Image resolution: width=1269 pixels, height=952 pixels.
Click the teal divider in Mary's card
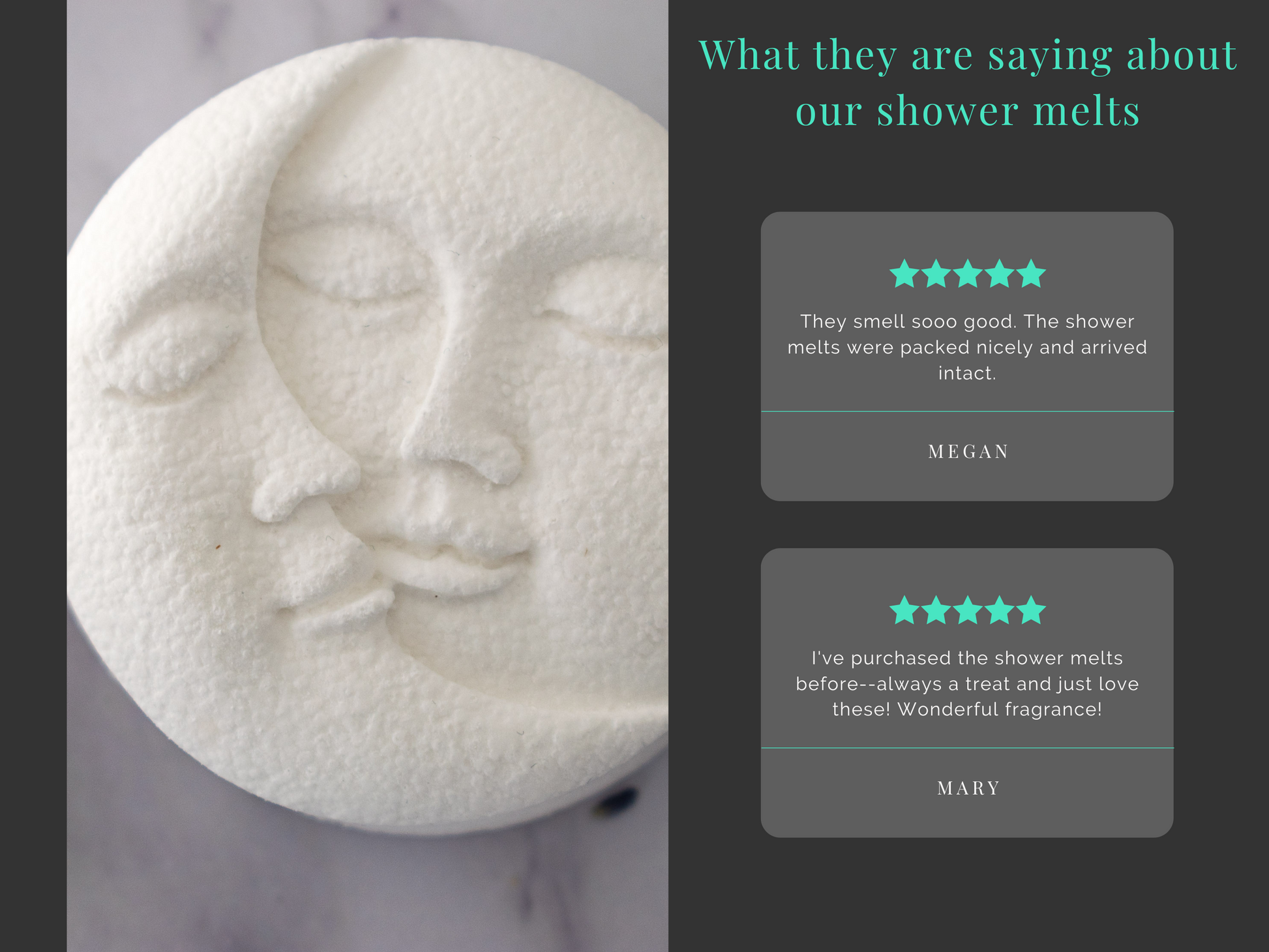click(967, 748)
